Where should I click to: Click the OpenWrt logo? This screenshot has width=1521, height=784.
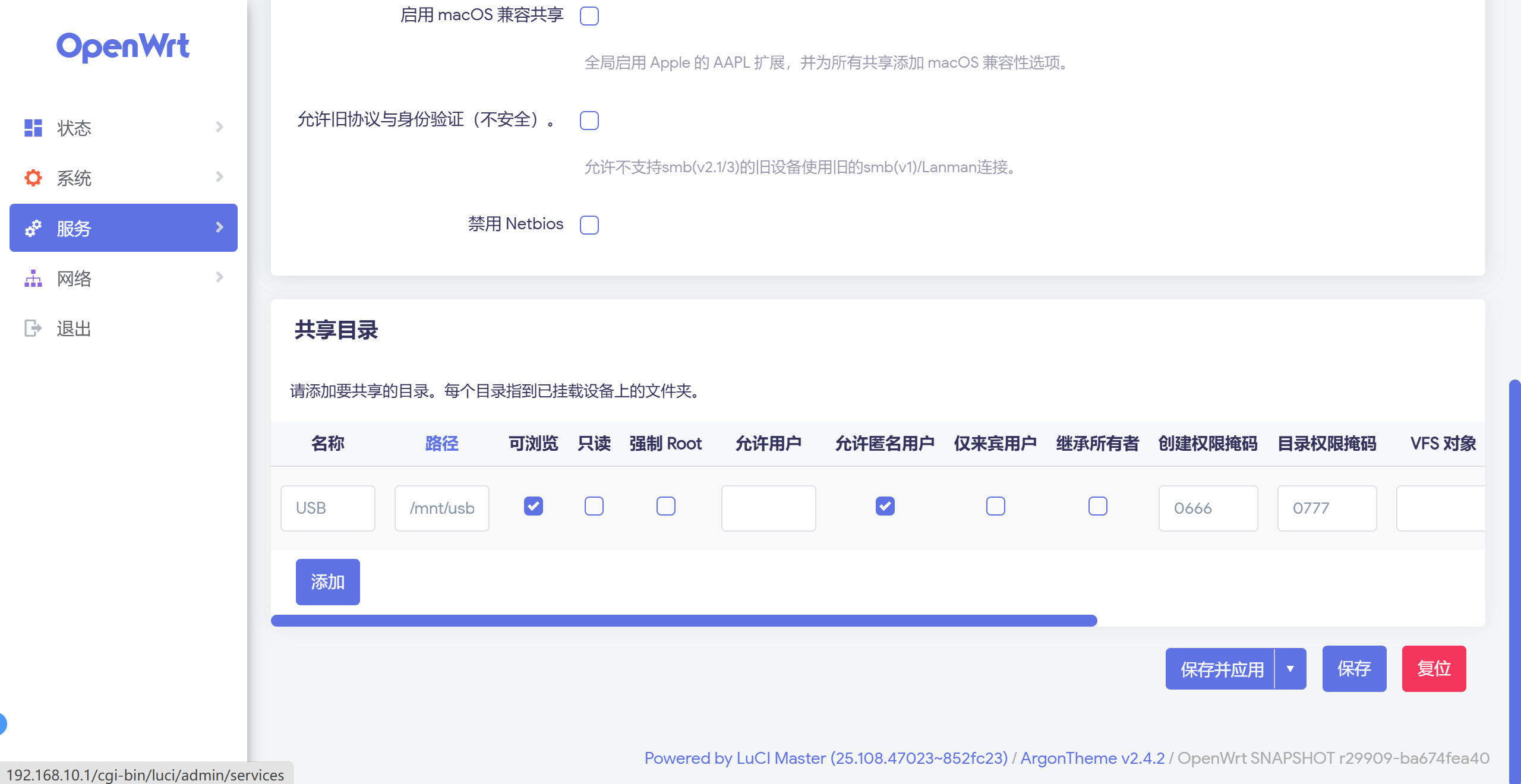coord(123,46)
